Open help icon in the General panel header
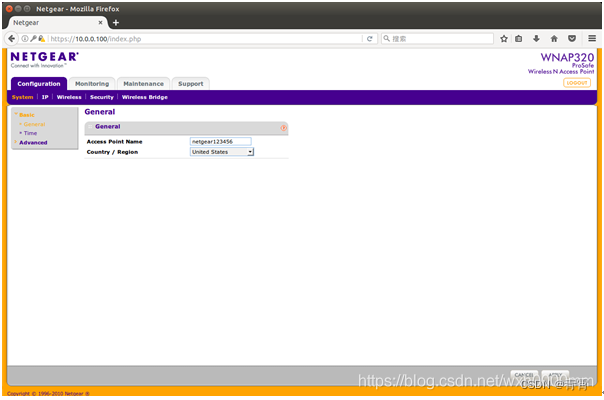Viewport: 604px width, 400px height. point(284,128)
